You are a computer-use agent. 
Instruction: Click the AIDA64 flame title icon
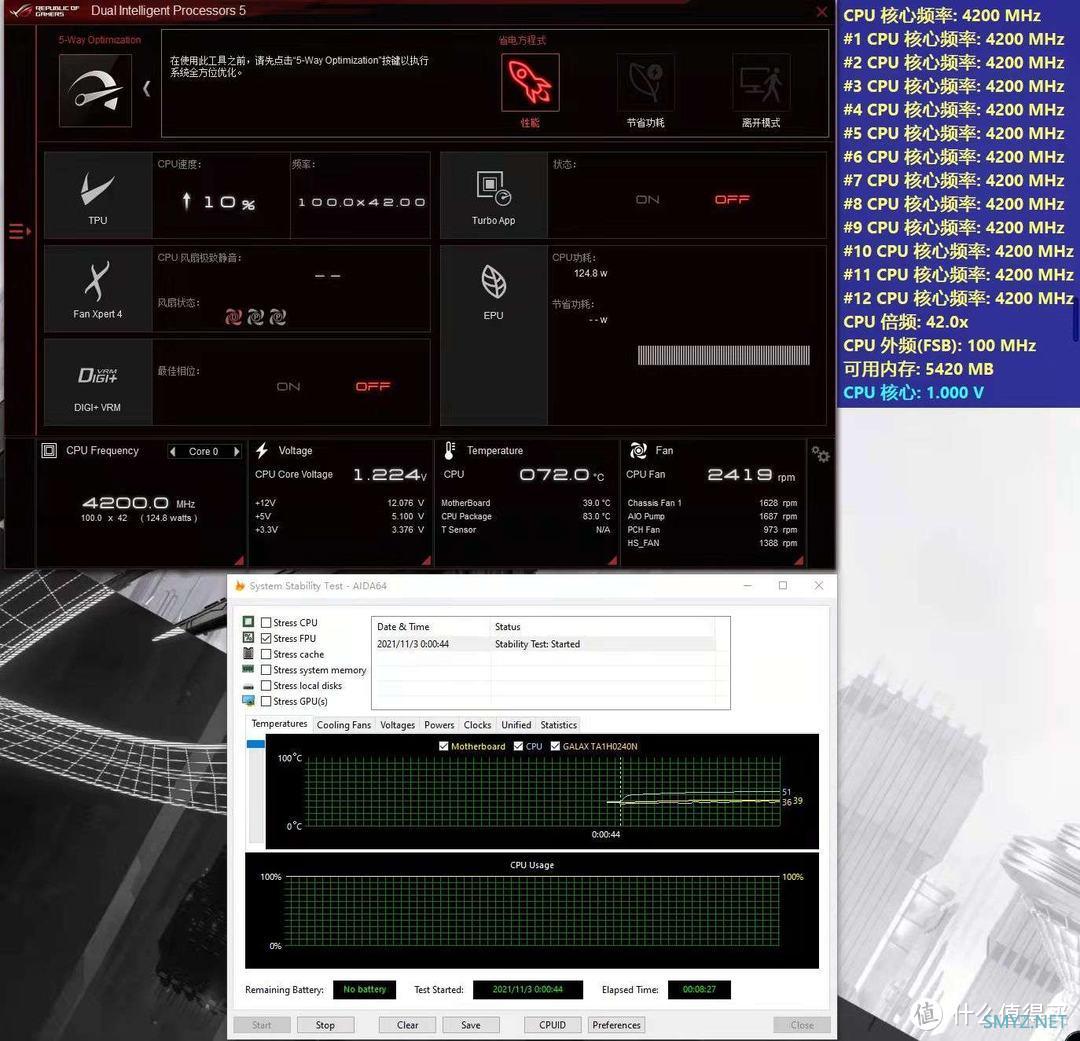[240, 586]
